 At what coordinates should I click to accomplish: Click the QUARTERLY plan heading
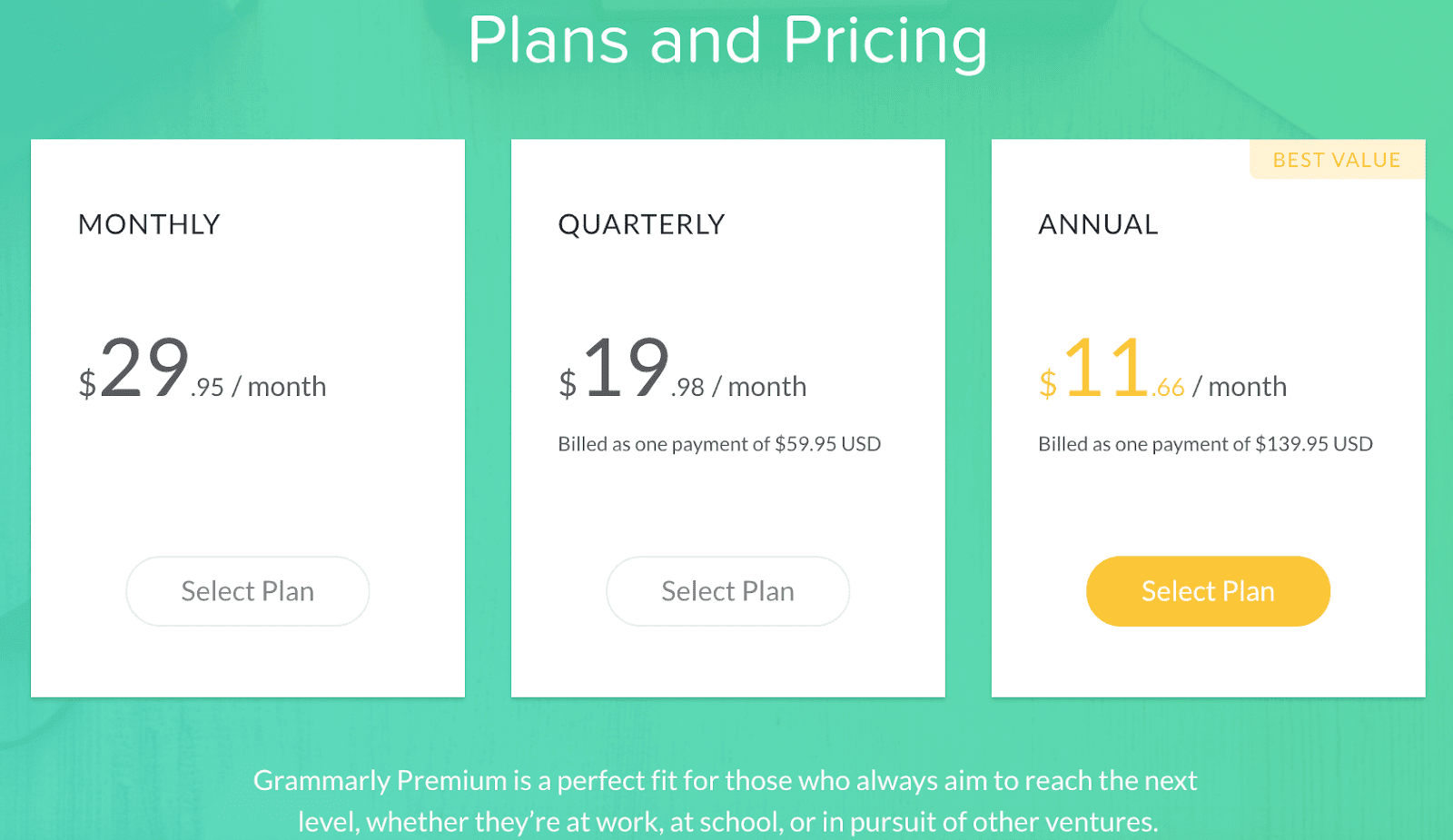(x=641, y=224)
